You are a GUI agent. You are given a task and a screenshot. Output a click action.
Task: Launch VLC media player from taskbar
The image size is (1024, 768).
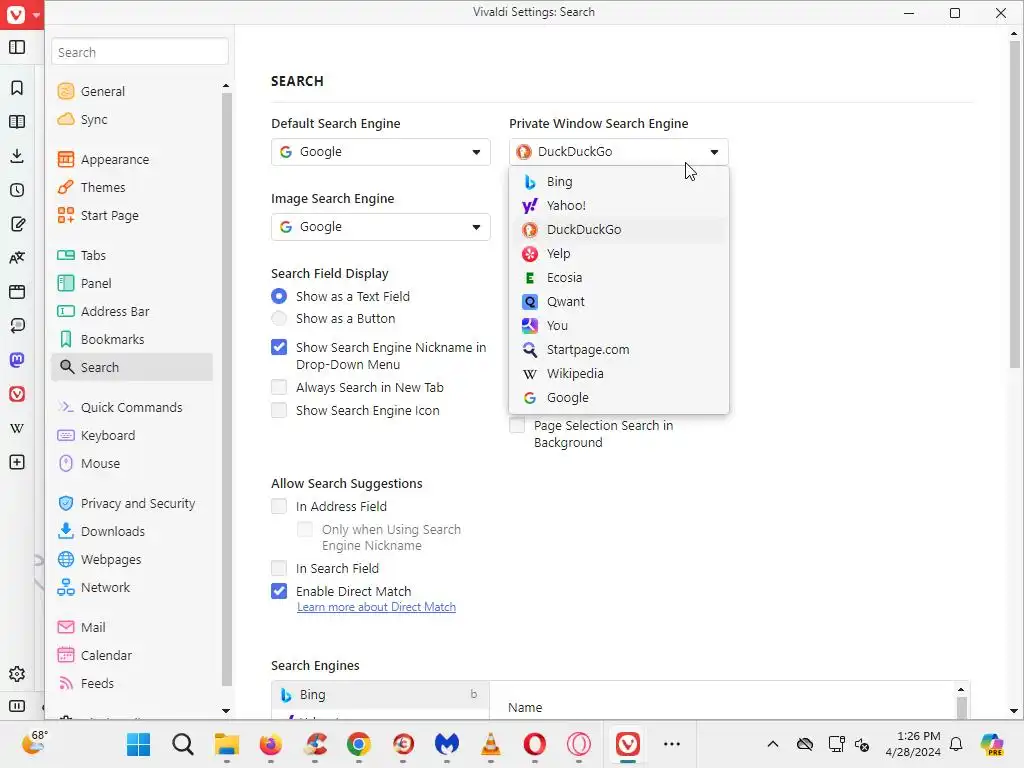490,744
